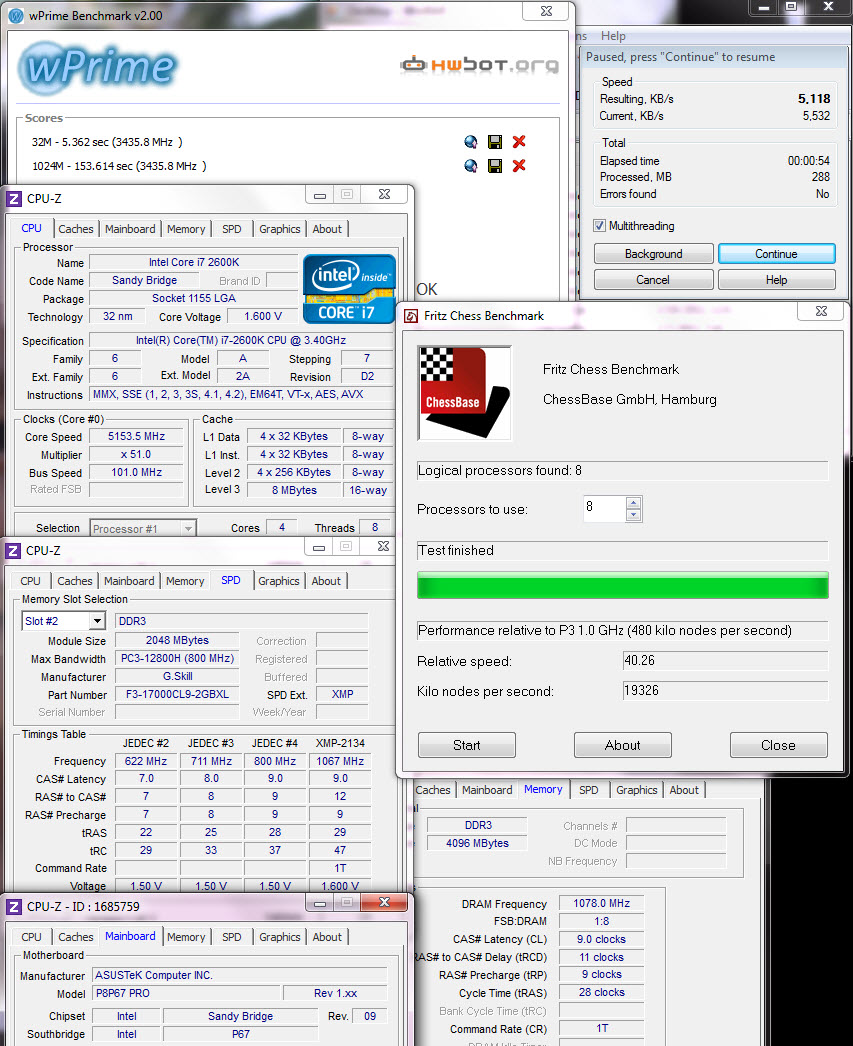Switch to CPU tab in the SPD CPU-Z window
Screen dimensions: 853x1046
pyautogui.click(x=30, y=581)
